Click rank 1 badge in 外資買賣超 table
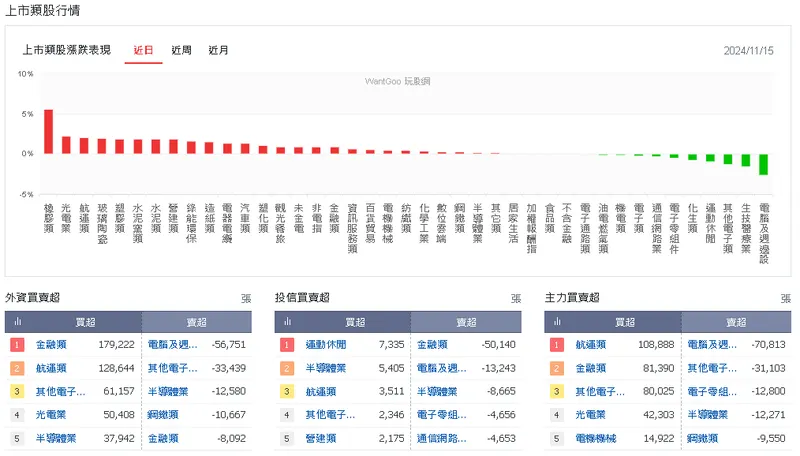 coord(17,345)
